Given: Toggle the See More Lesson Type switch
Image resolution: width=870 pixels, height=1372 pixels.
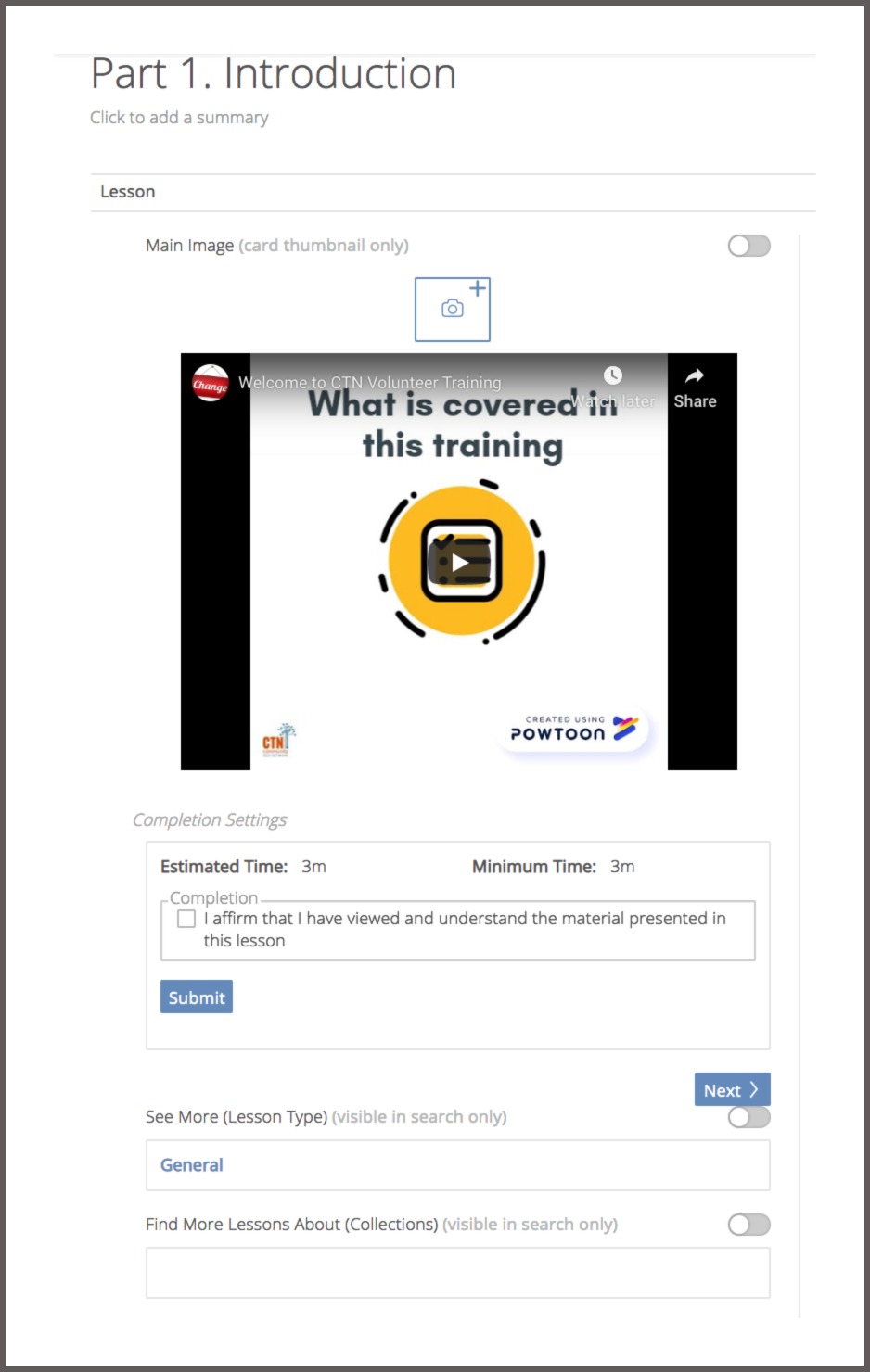Looking at the screenshot, I should click(749, 1117).
